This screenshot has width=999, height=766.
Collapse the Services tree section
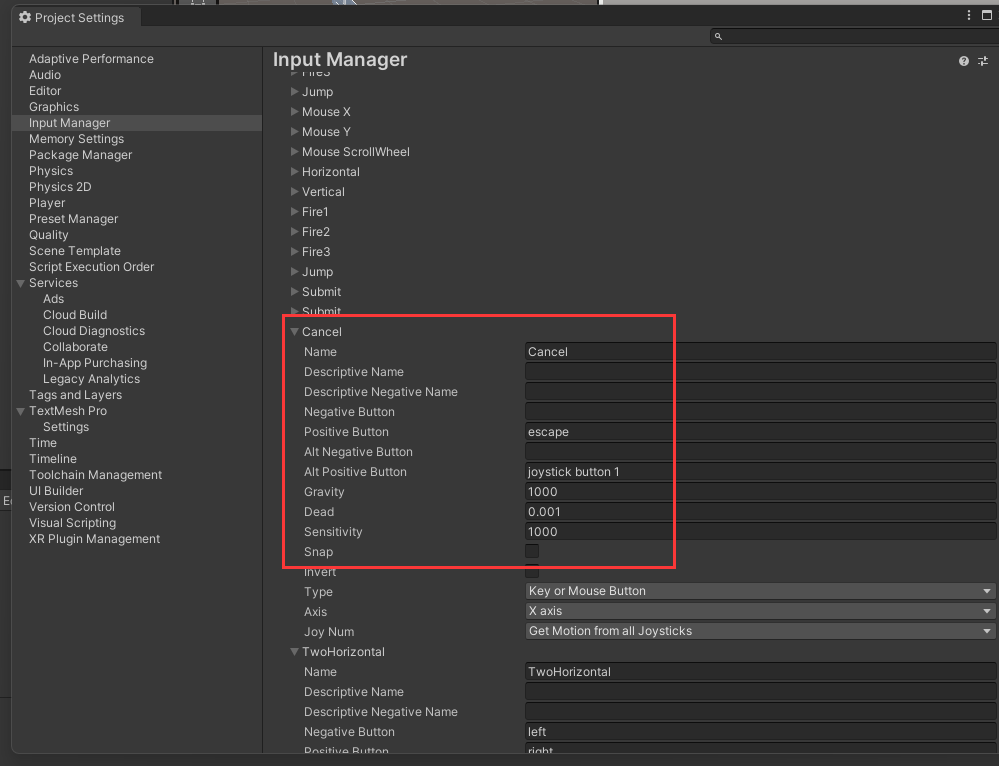pyautogui.click(x=21, y=283)
